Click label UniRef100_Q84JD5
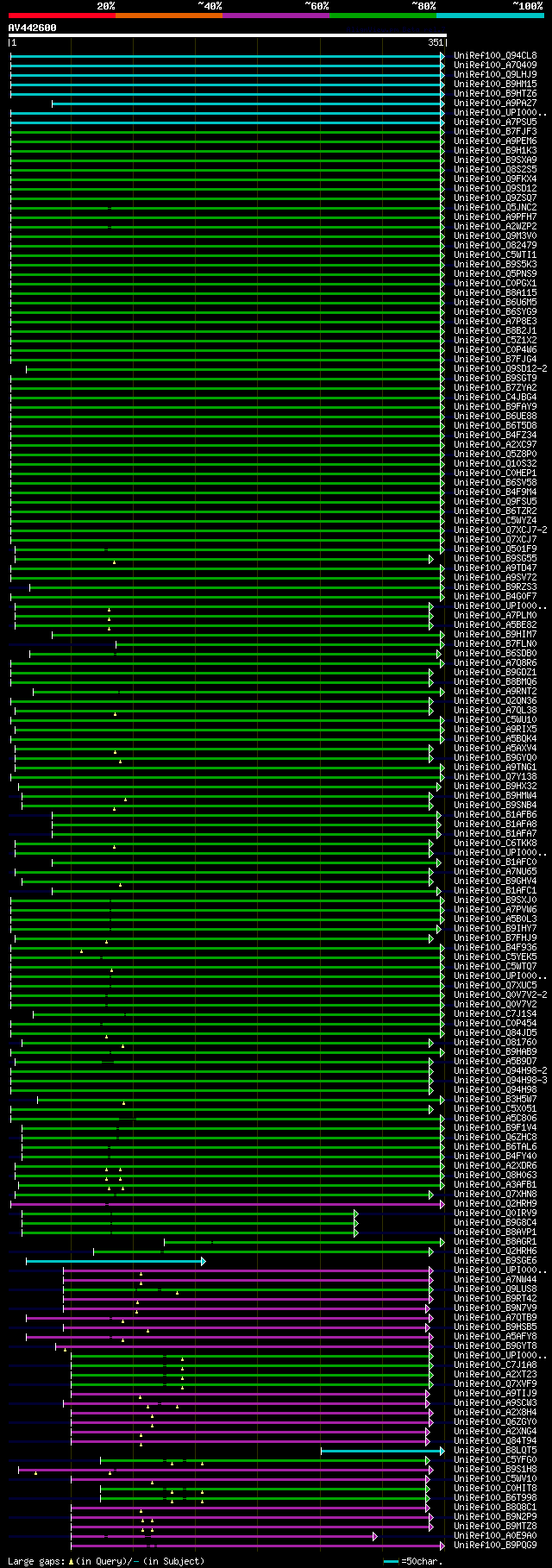Image resolution: width=552 pixels, height=1568 pixels. (x=495, y=1033)
